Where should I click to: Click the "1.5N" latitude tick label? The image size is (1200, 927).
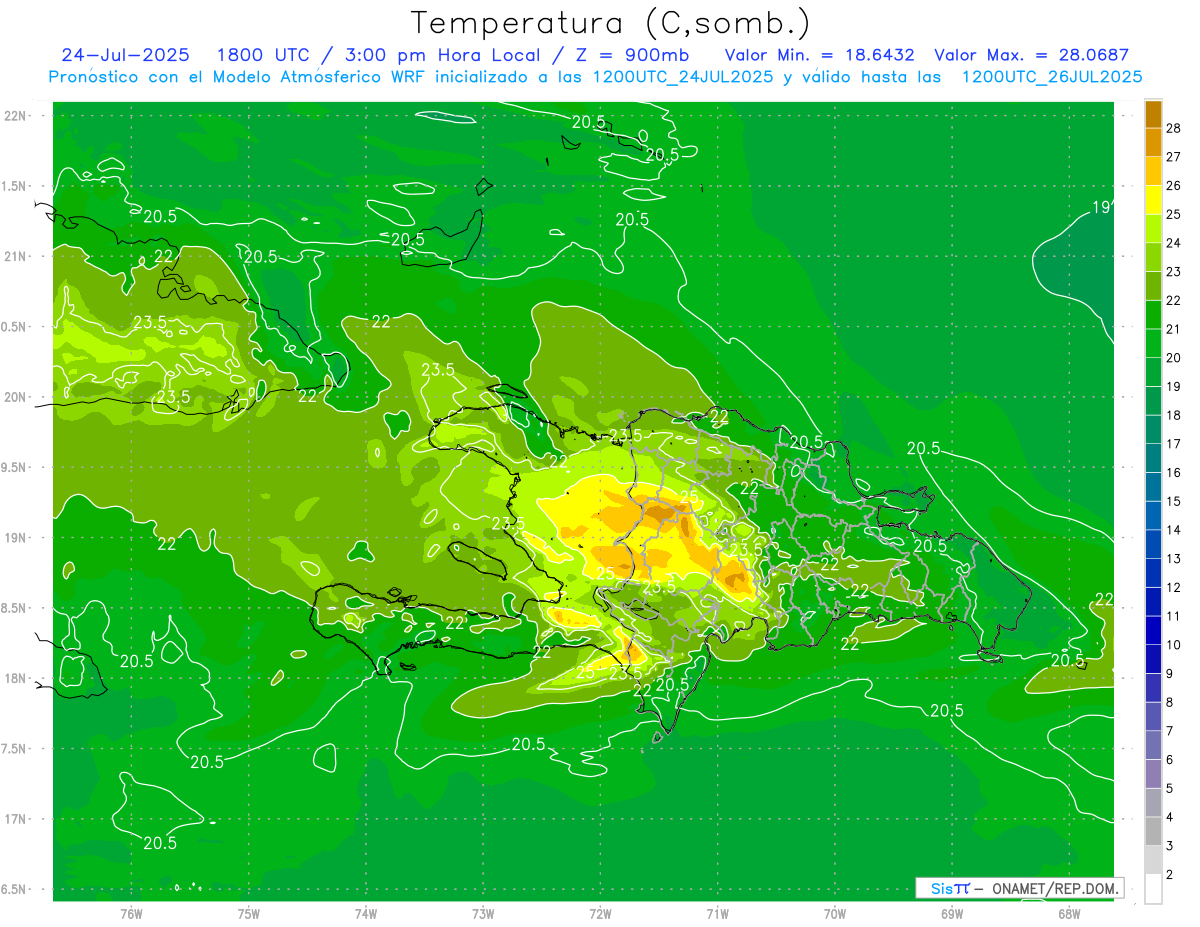[x=15, y=186]
